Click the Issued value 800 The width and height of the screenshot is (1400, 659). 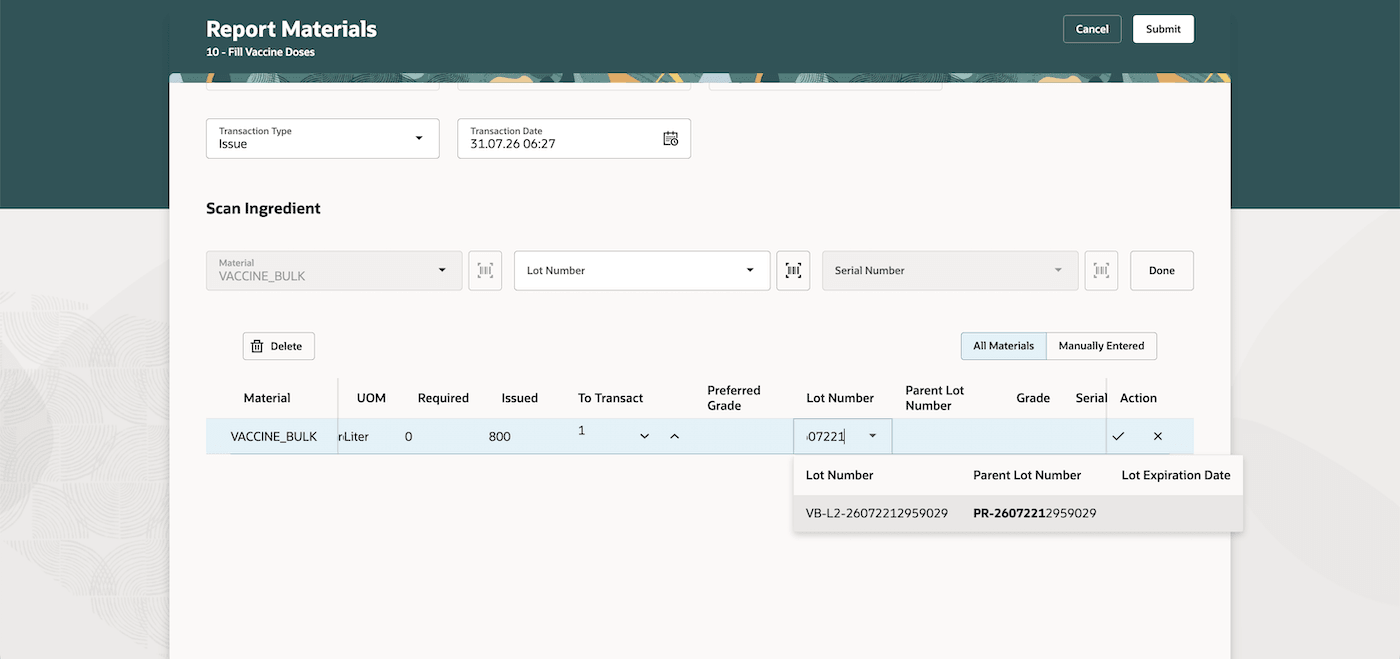(500, 436)
